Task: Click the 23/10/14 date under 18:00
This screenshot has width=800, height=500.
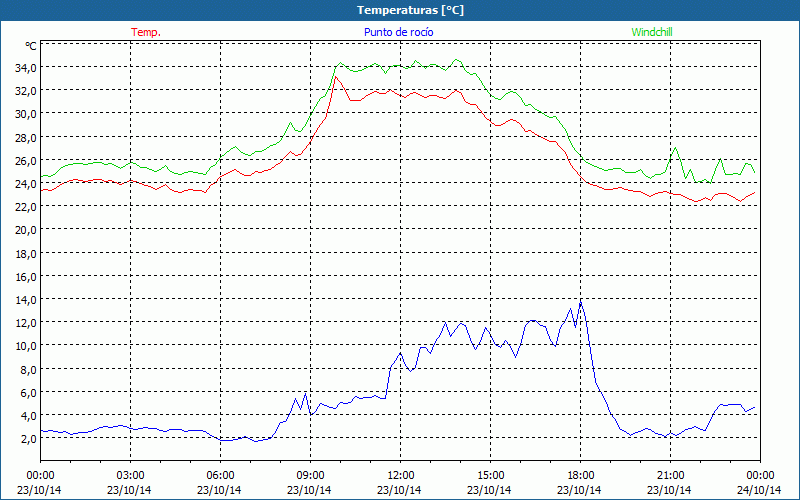Action: [x=580, y=490]
